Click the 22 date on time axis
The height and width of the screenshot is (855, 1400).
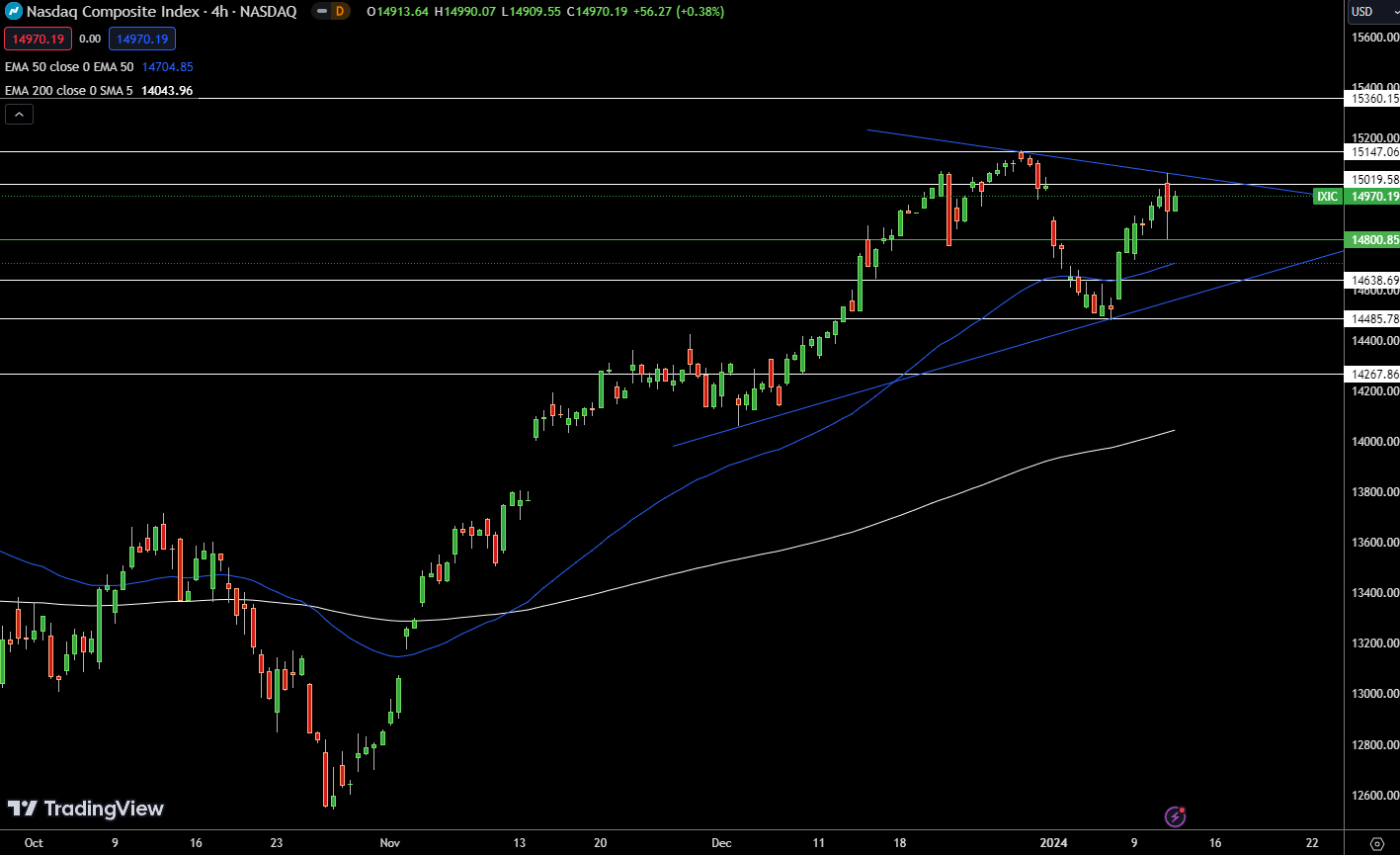click(x=1311, y=843)
